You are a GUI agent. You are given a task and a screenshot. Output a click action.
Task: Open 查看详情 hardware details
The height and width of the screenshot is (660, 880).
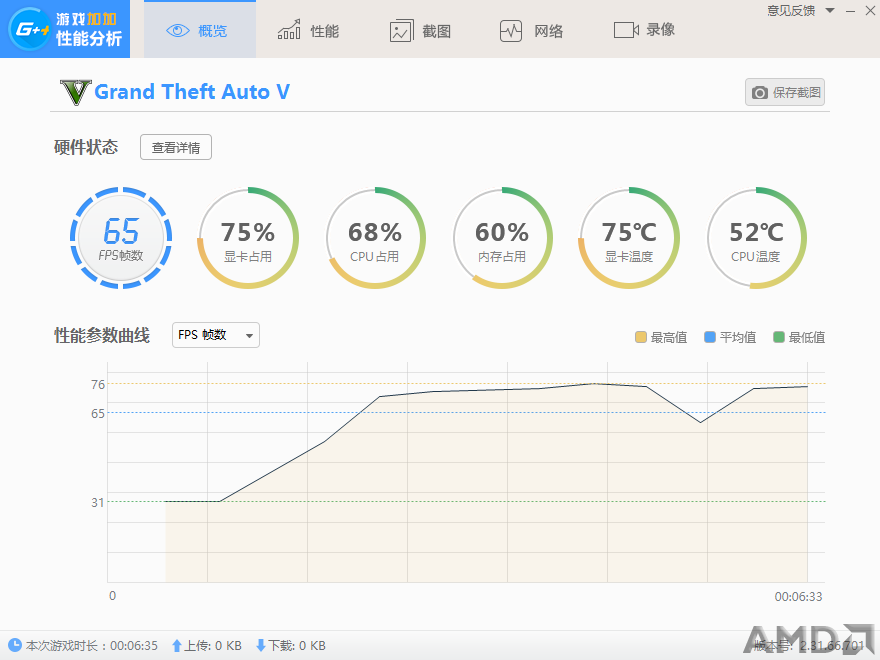176,147
